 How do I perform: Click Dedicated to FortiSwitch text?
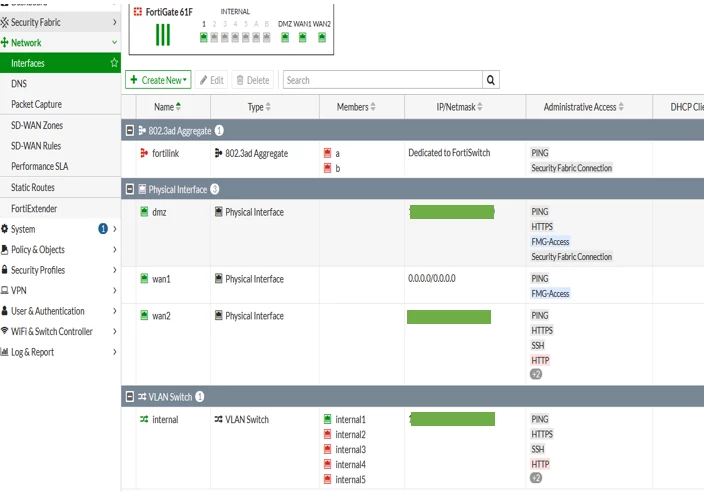(449, 153)
